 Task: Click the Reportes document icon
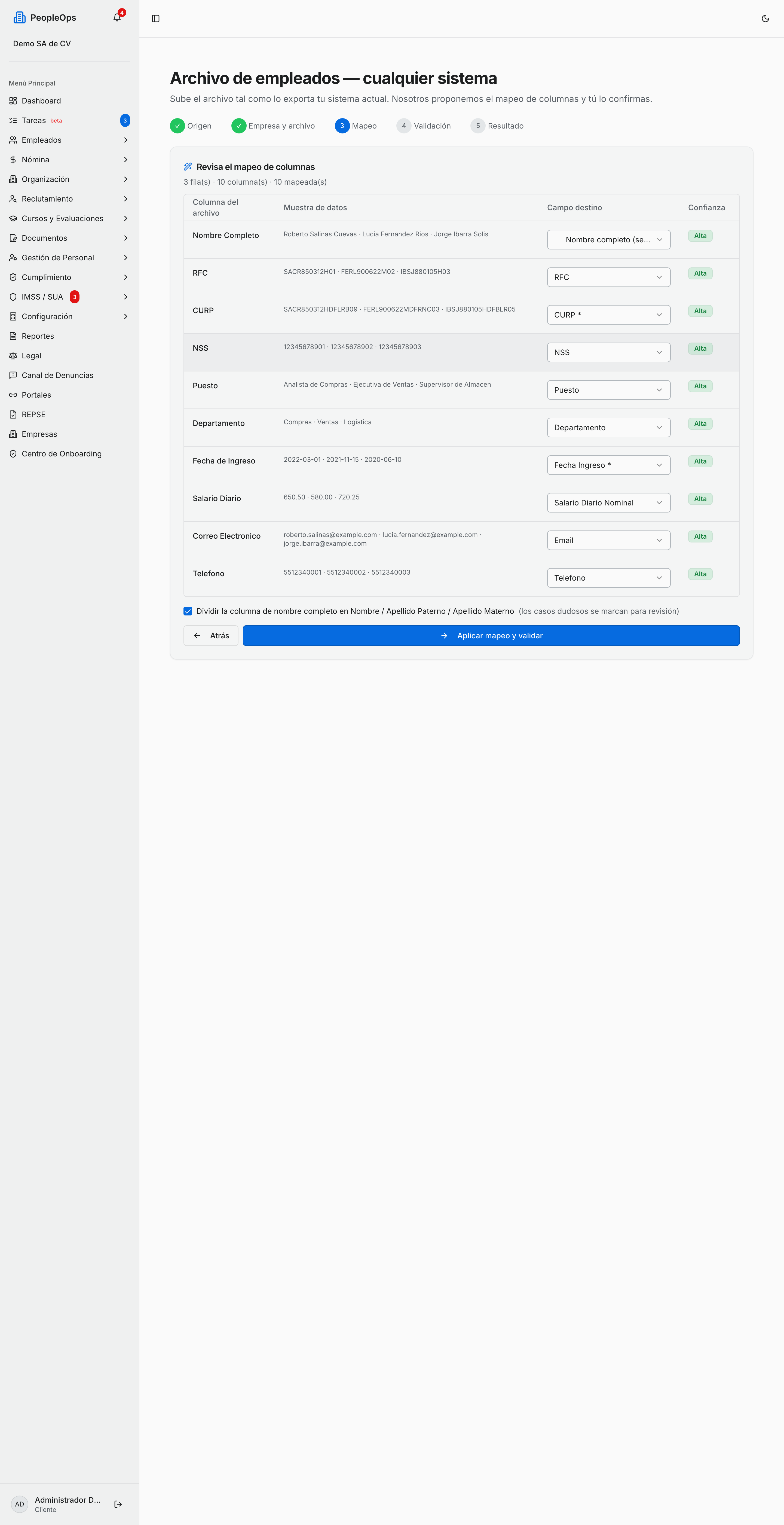(x=13, y=336)
